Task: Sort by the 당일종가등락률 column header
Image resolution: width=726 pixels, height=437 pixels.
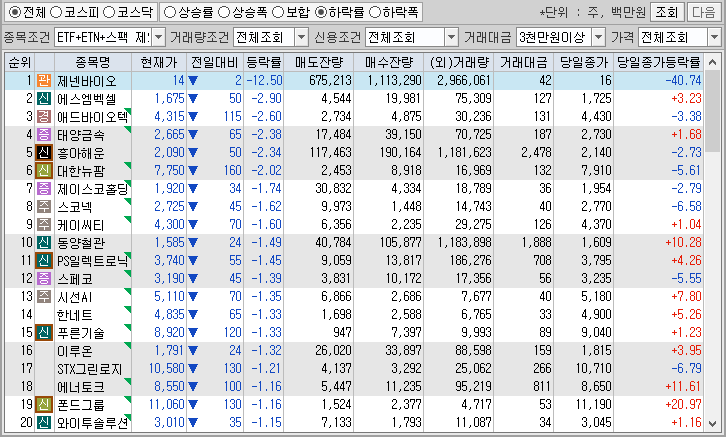Action: (x=658, y=62)
